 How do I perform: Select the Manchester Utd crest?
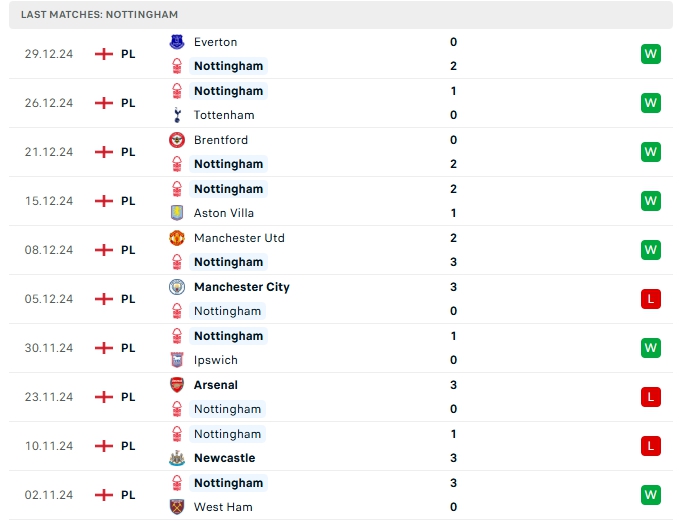click(x=177, y=238)
